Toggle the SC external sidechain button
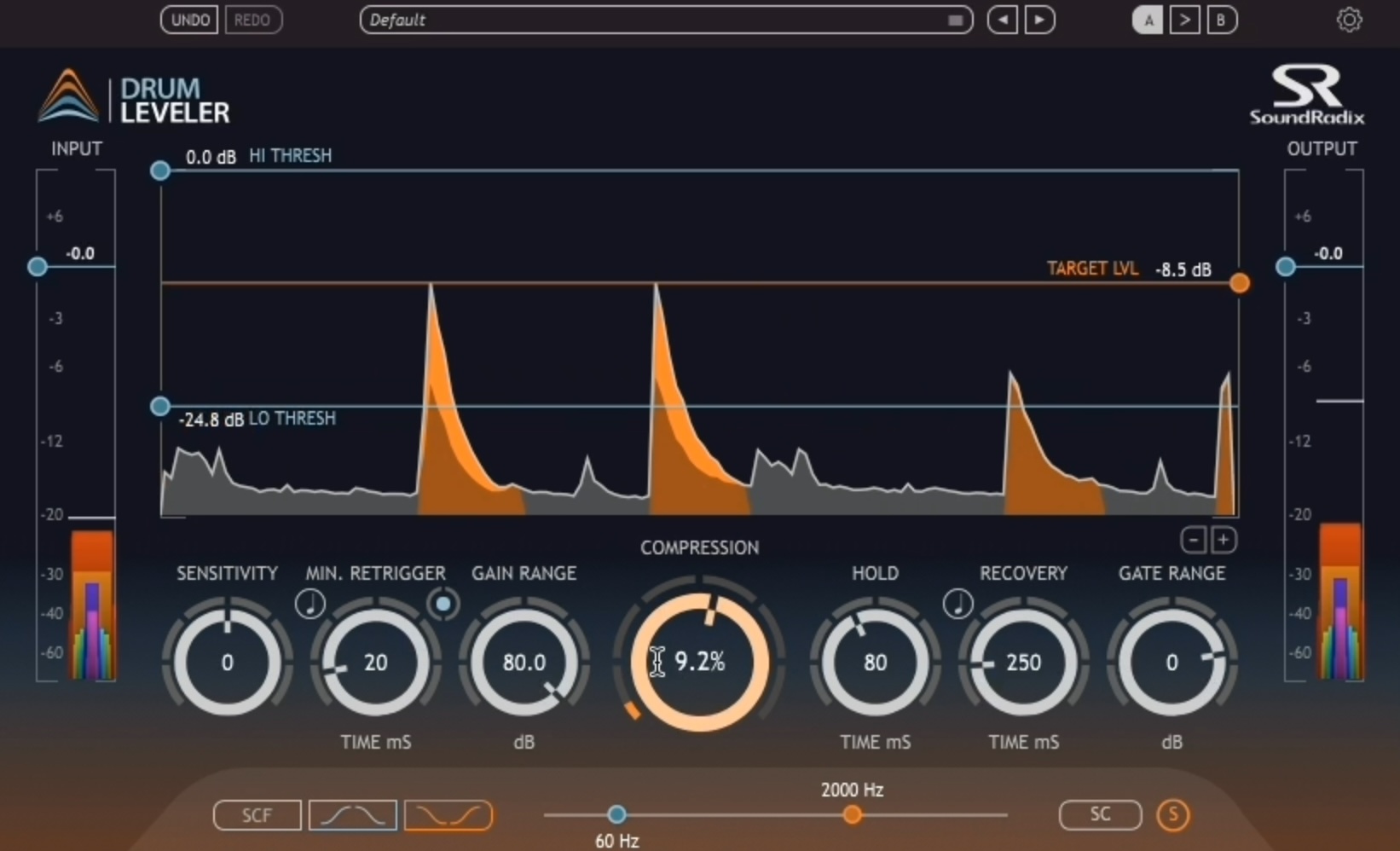 [x=1100, y=815]
